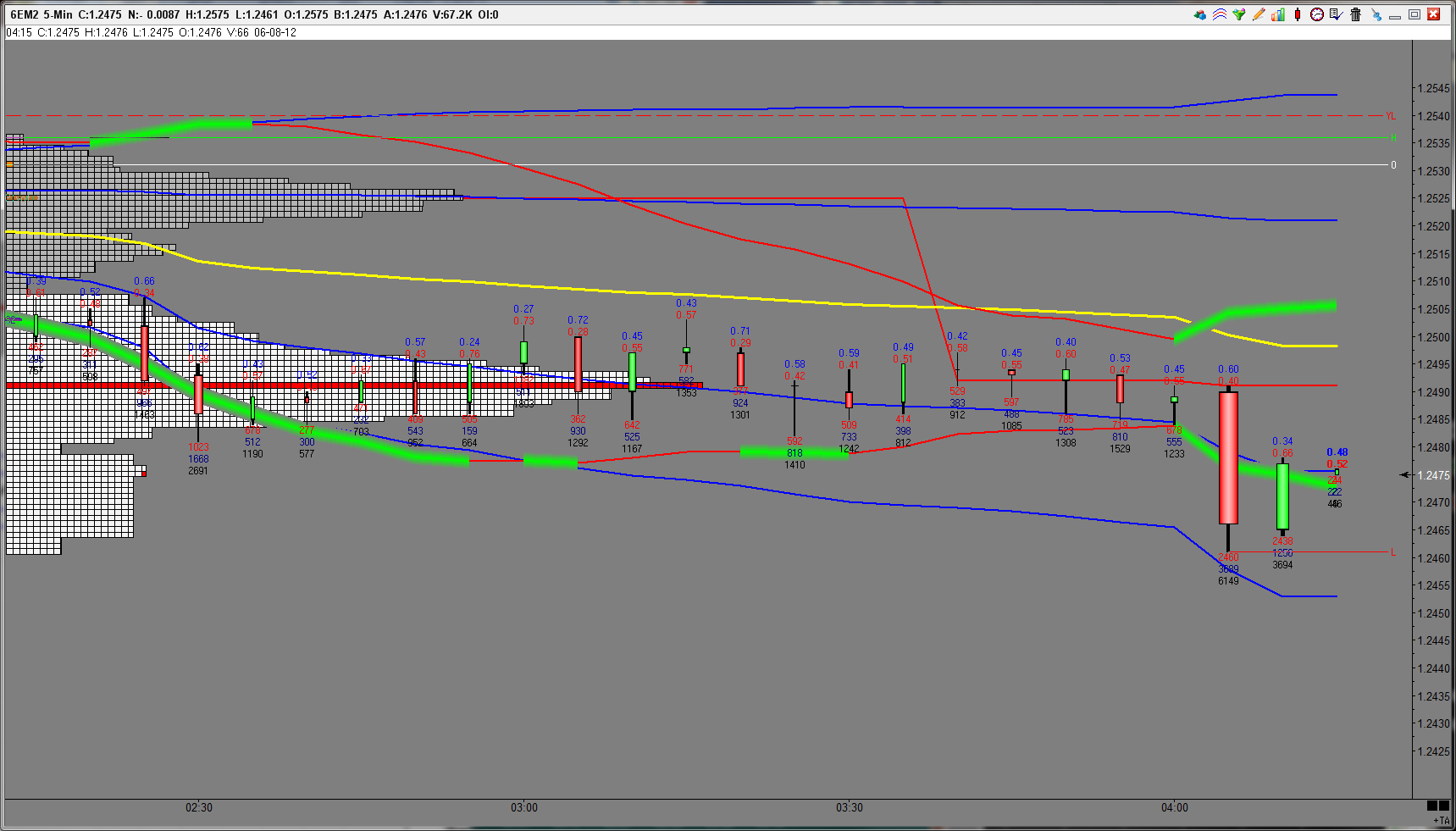Click the 2691 volume figure

198,471
